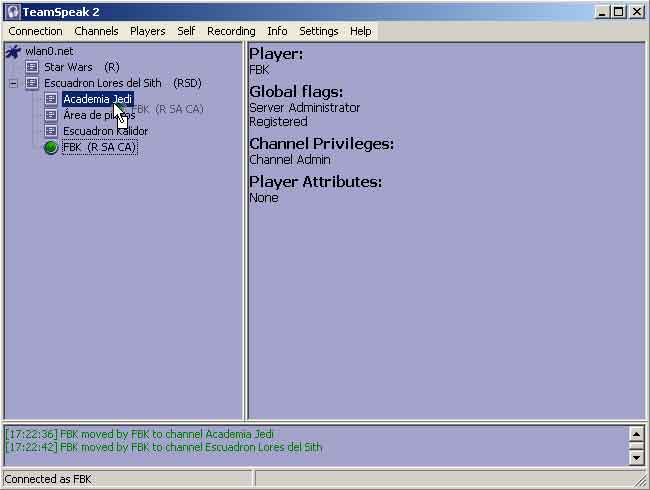650x490 pixels.
Task: Click the 'Global flags:' heading
Action: tap(296, 92)
